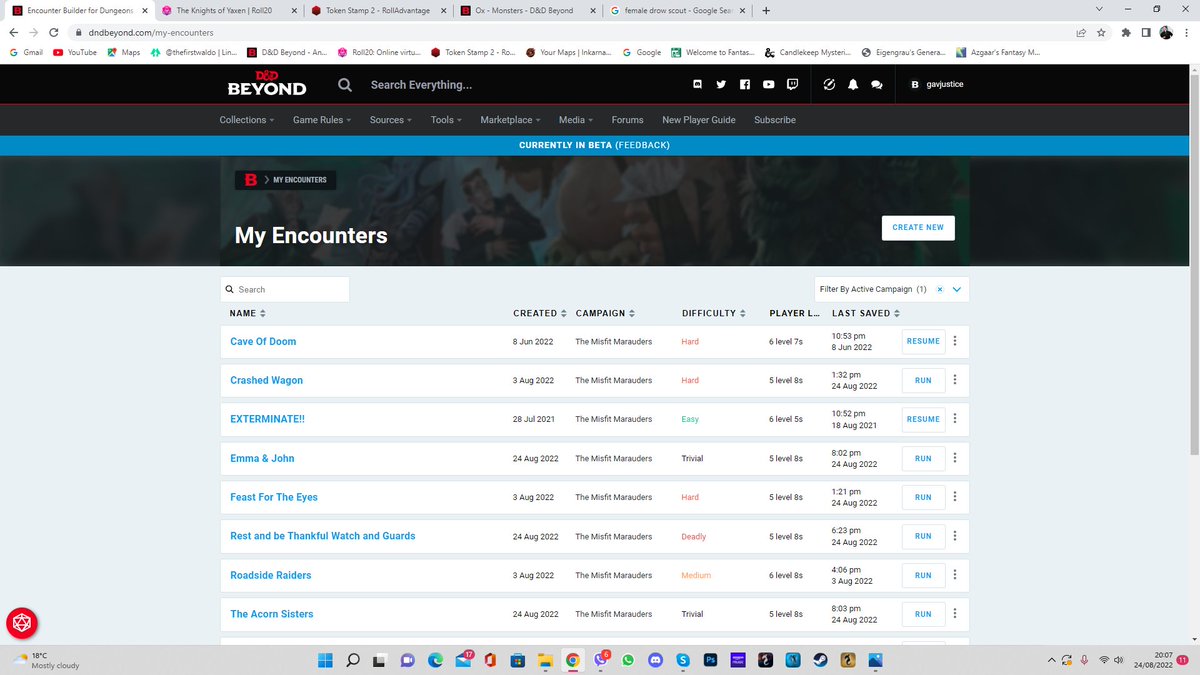Open the Twitter icon in the site header

(x=720, y=85)
